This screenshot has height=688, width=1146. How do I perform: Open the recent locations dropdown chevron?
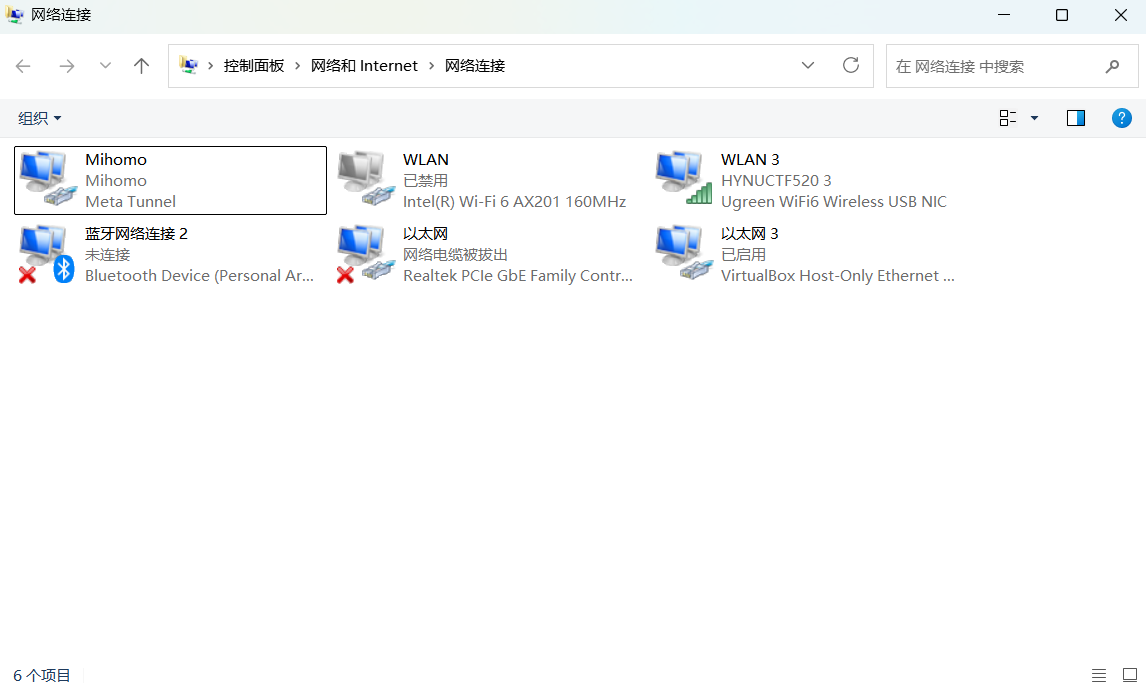tap(105, 66)
